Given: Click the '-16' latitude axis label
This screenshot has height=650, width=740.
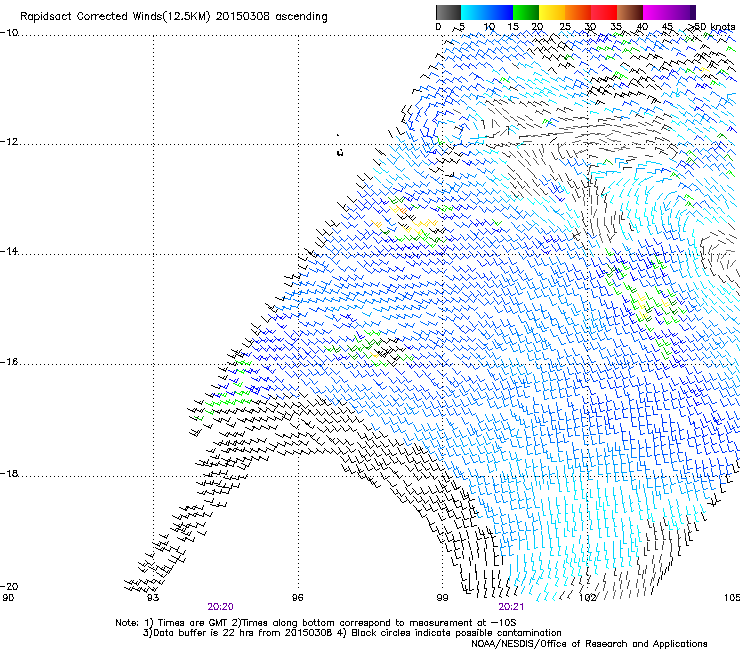Looking at the screenshot, I should [x=9, y=362].
